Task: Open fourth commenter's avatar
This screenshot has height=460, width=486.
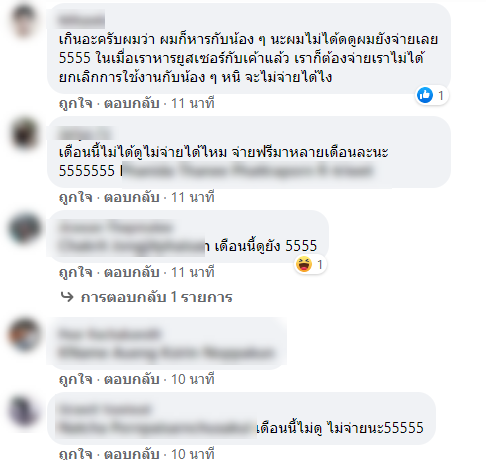Action: tap(24, 334)
